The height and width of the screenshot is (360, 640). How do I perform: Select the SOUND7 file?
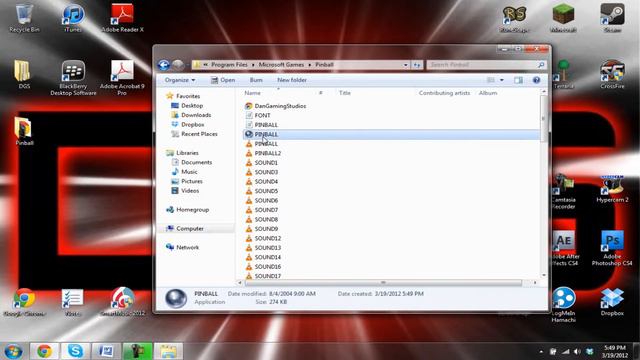pyautogui.click(x=266, y=210)
